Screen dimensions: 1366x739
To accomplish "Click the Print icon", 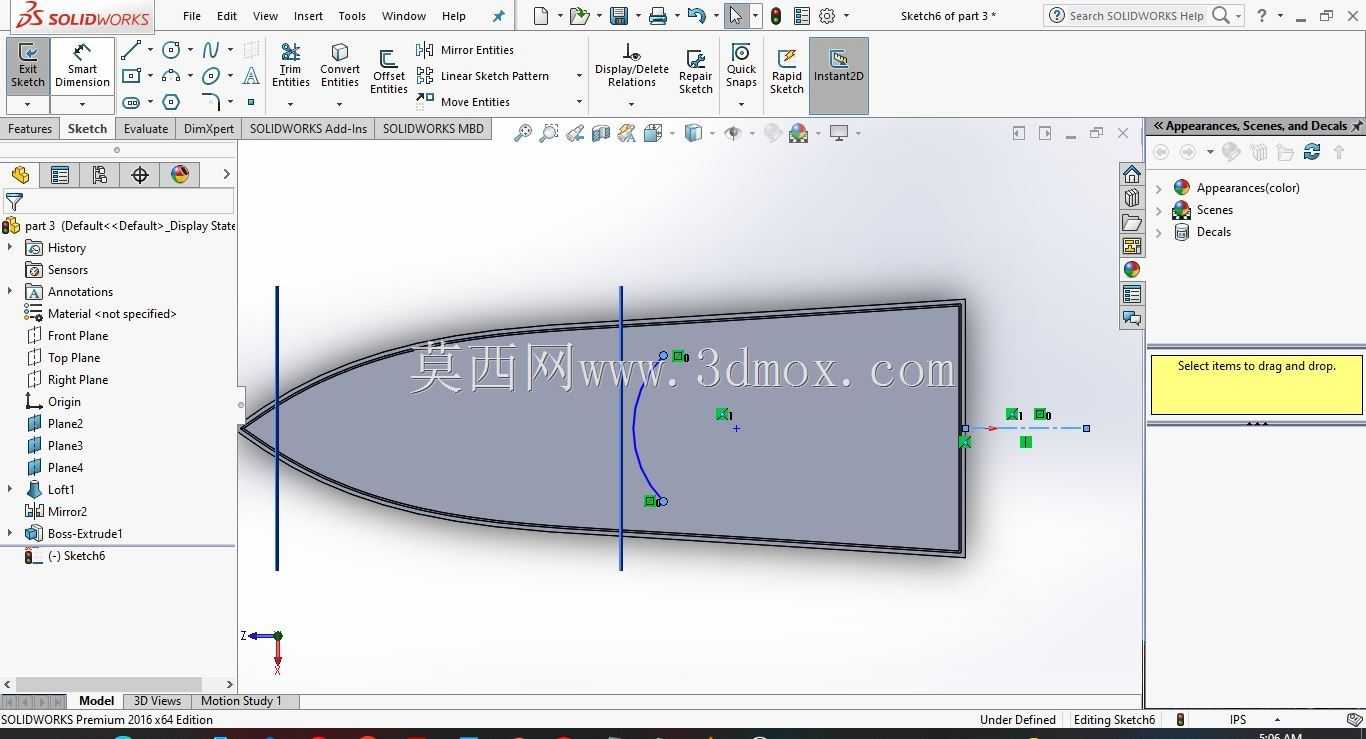I will point(657,16).
